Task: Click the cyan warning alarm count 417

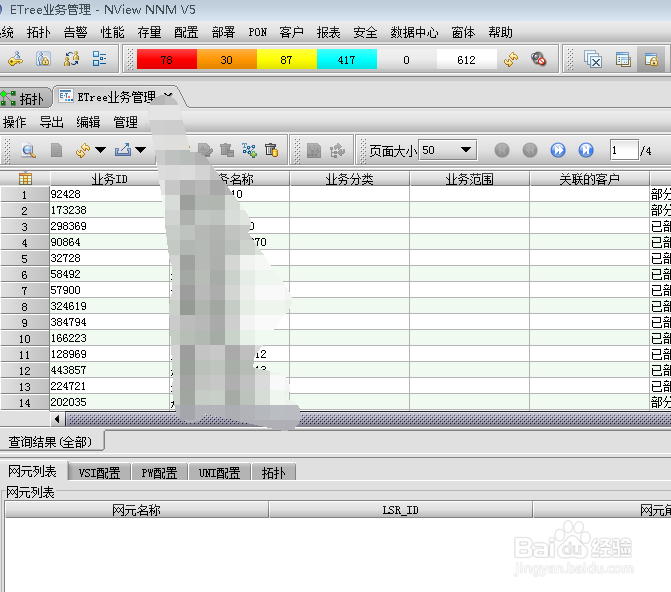Action: coord(347,59)
